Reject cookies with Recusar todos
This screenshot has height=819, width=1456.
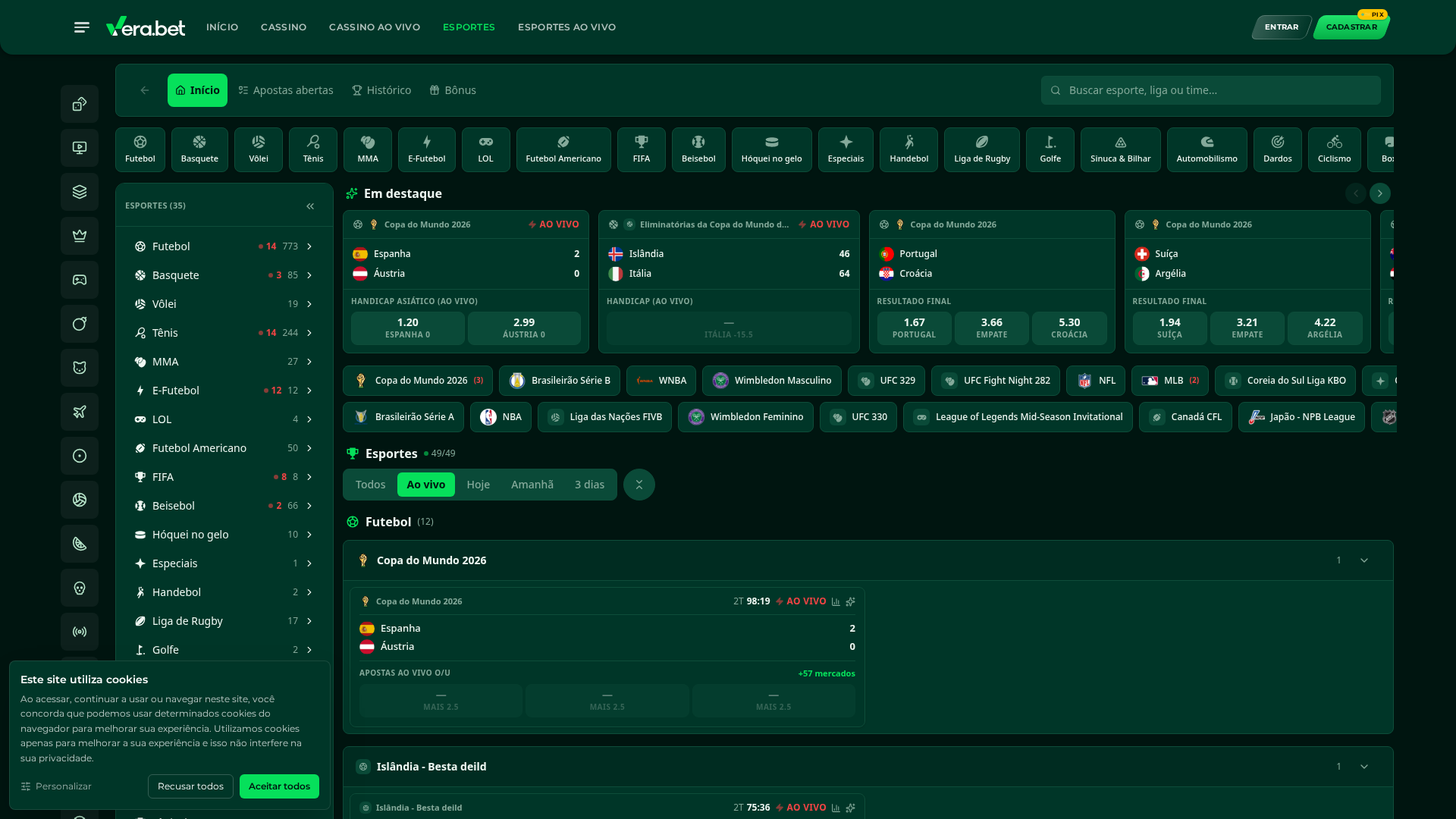coord(190,786)
